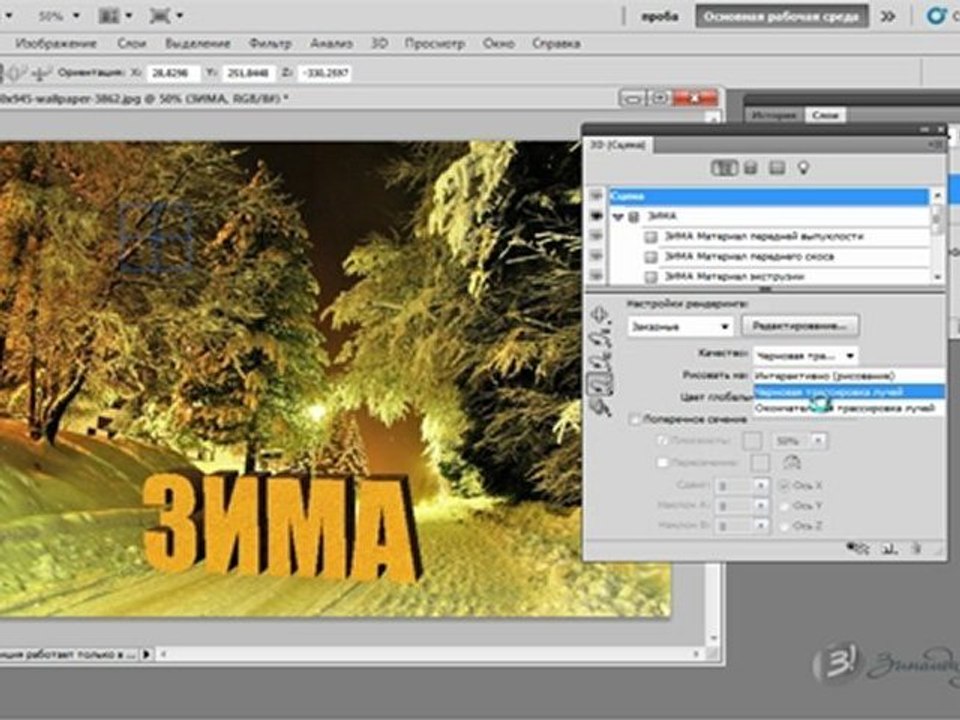The height and width of the screenshot is (720, 960).
Task: Switch to the Слои panel tab
Action: 825,115
